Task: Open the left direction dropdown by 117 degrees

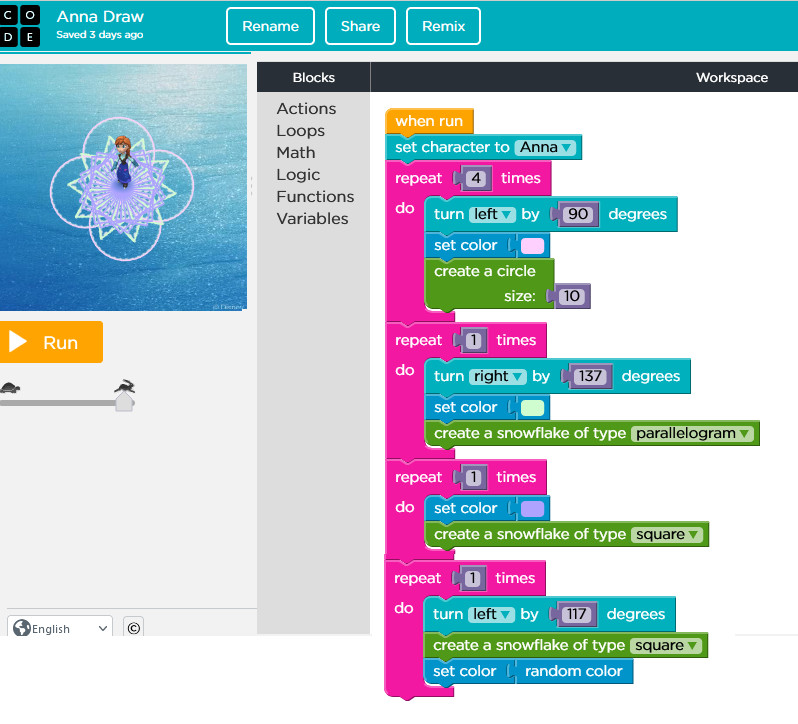Action: click(x=491, y=614)
